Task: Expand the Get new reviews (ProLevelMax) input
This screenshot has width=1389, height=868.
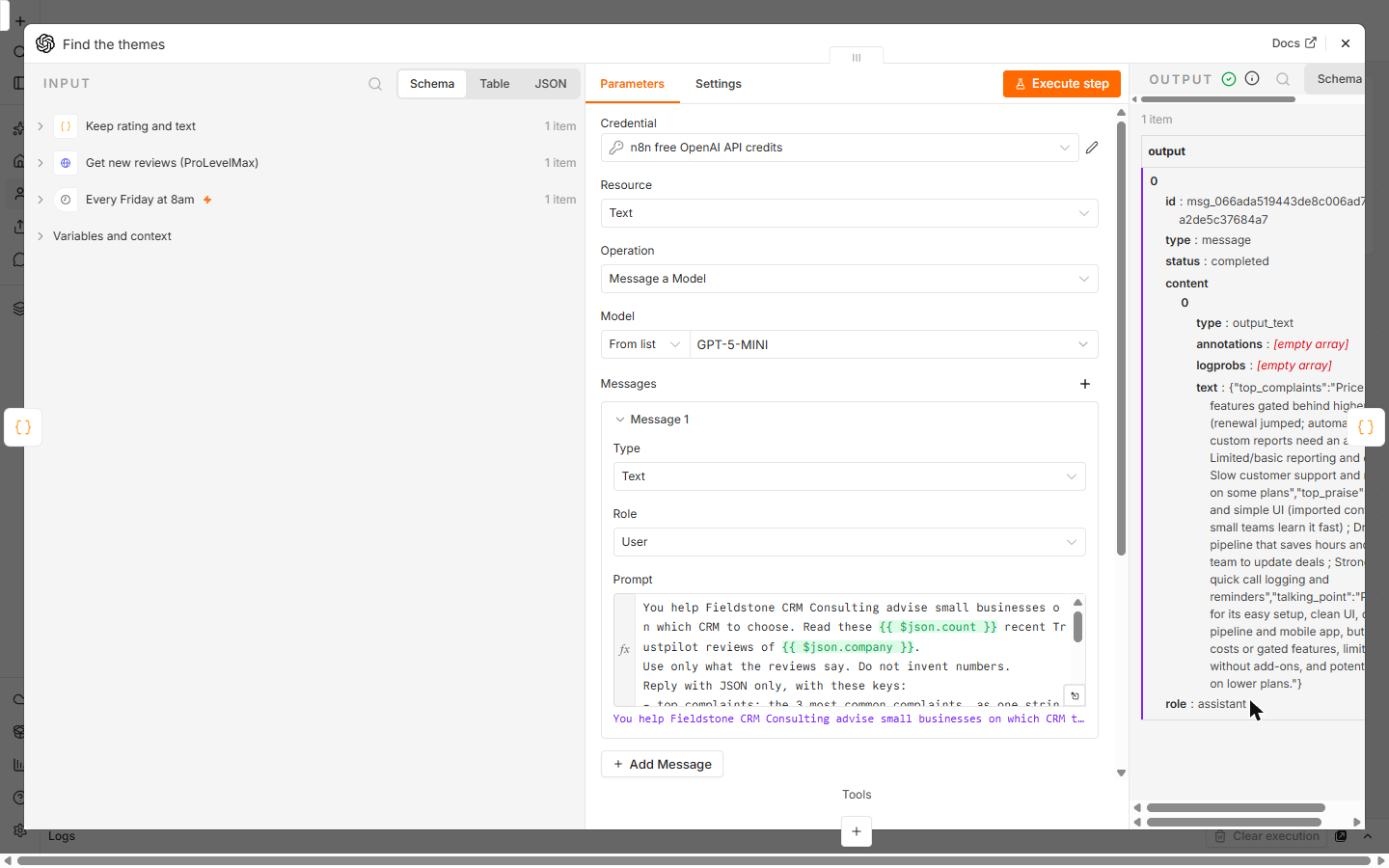Action: [40, 163]
